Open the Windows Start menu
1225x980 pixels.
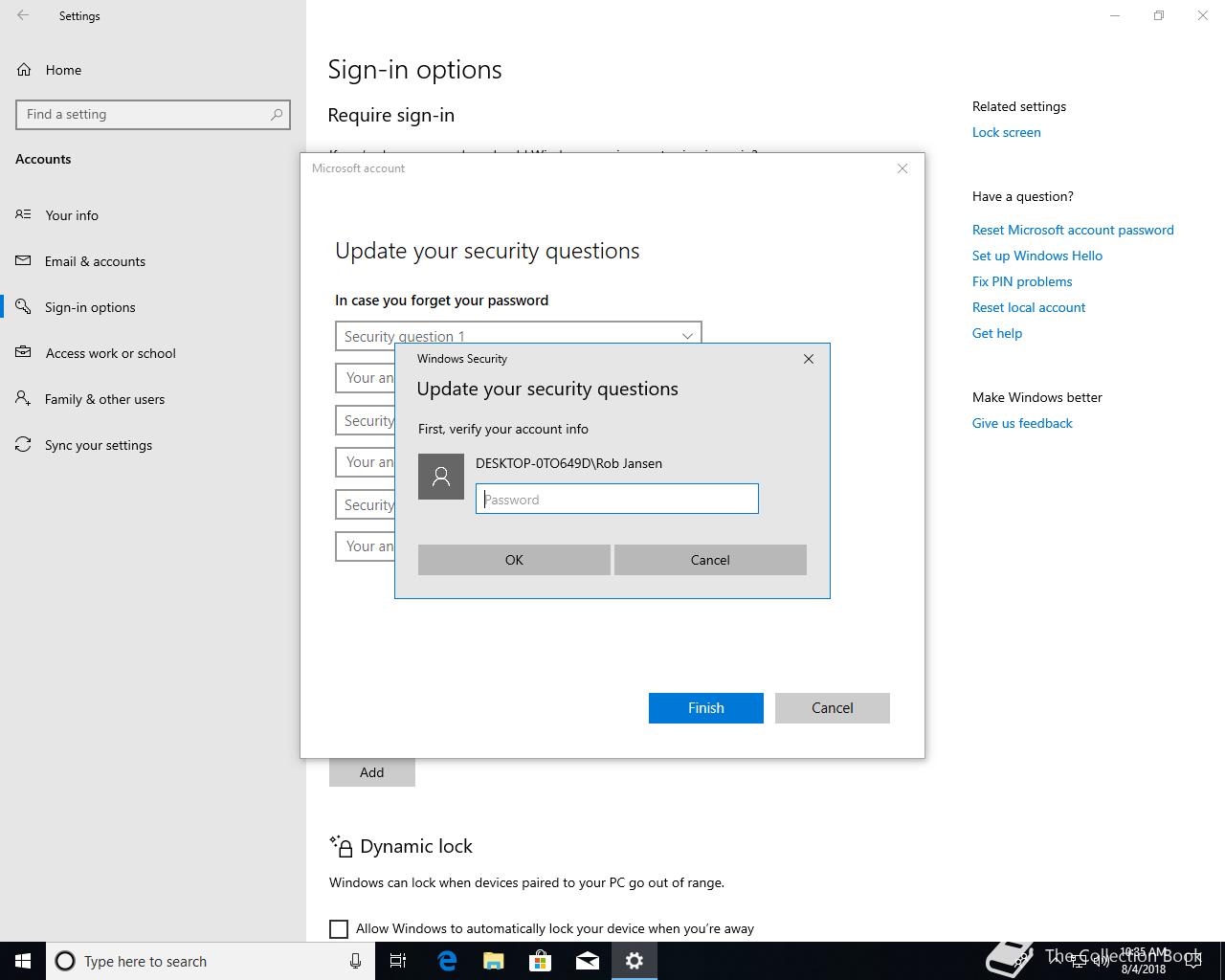click(23, 961)
